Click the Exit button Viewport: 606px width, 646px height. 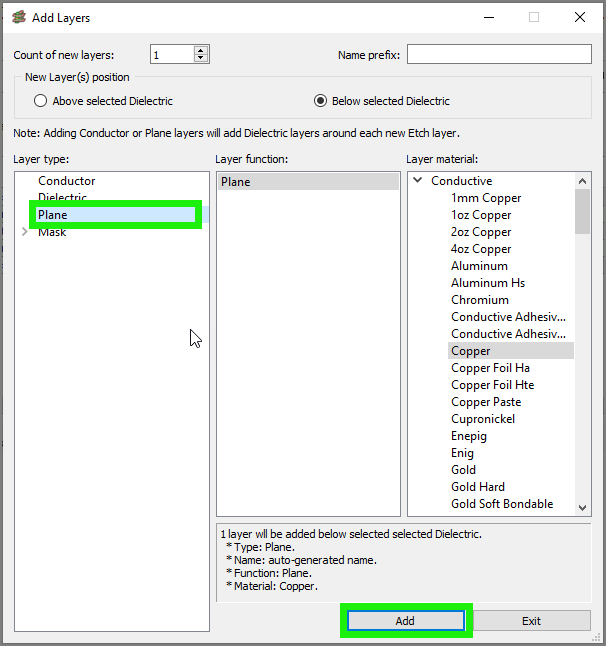pos(531,621)
